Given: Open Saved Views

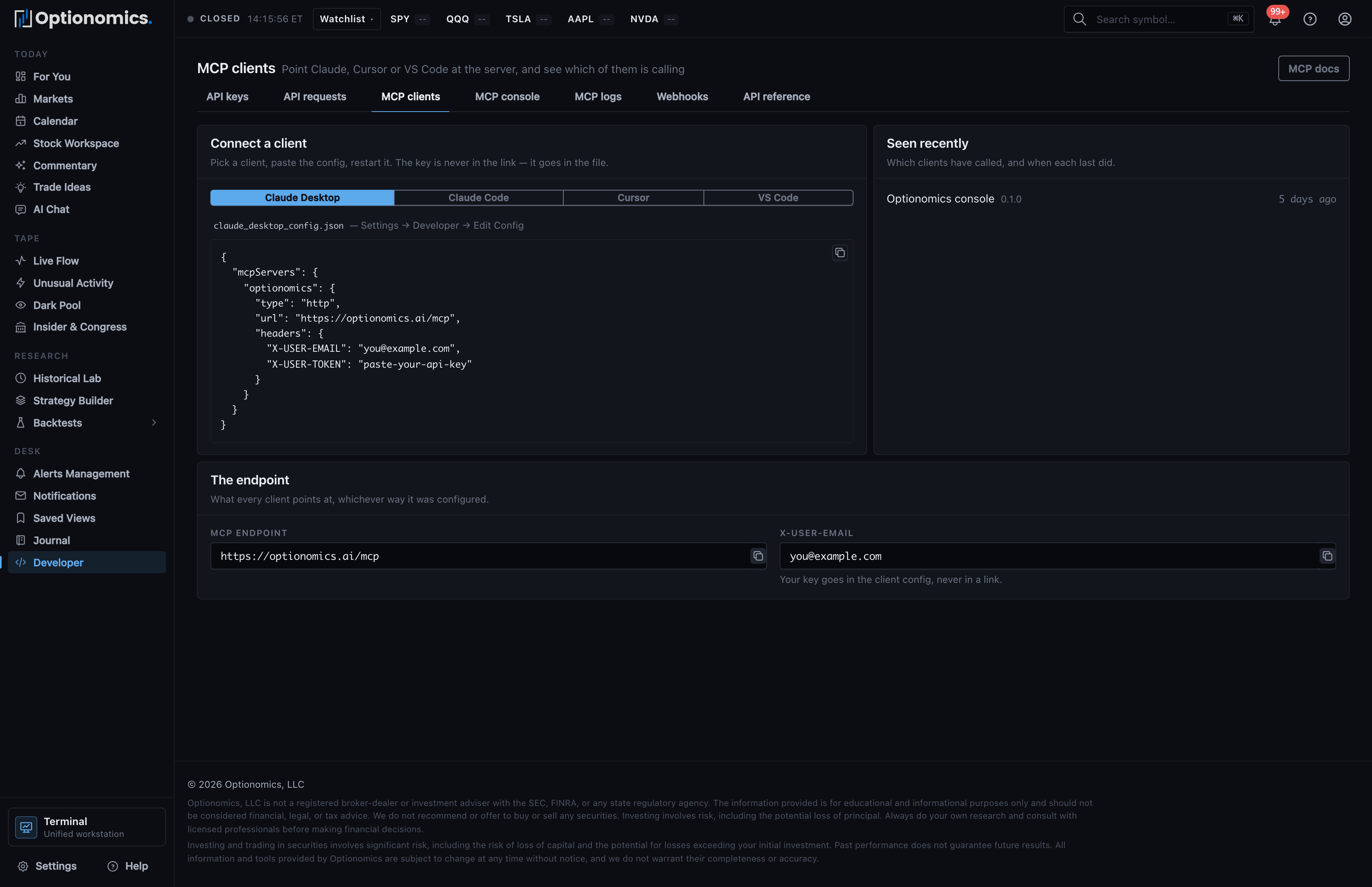Looking at the screenshot, I should pos(87,519).
